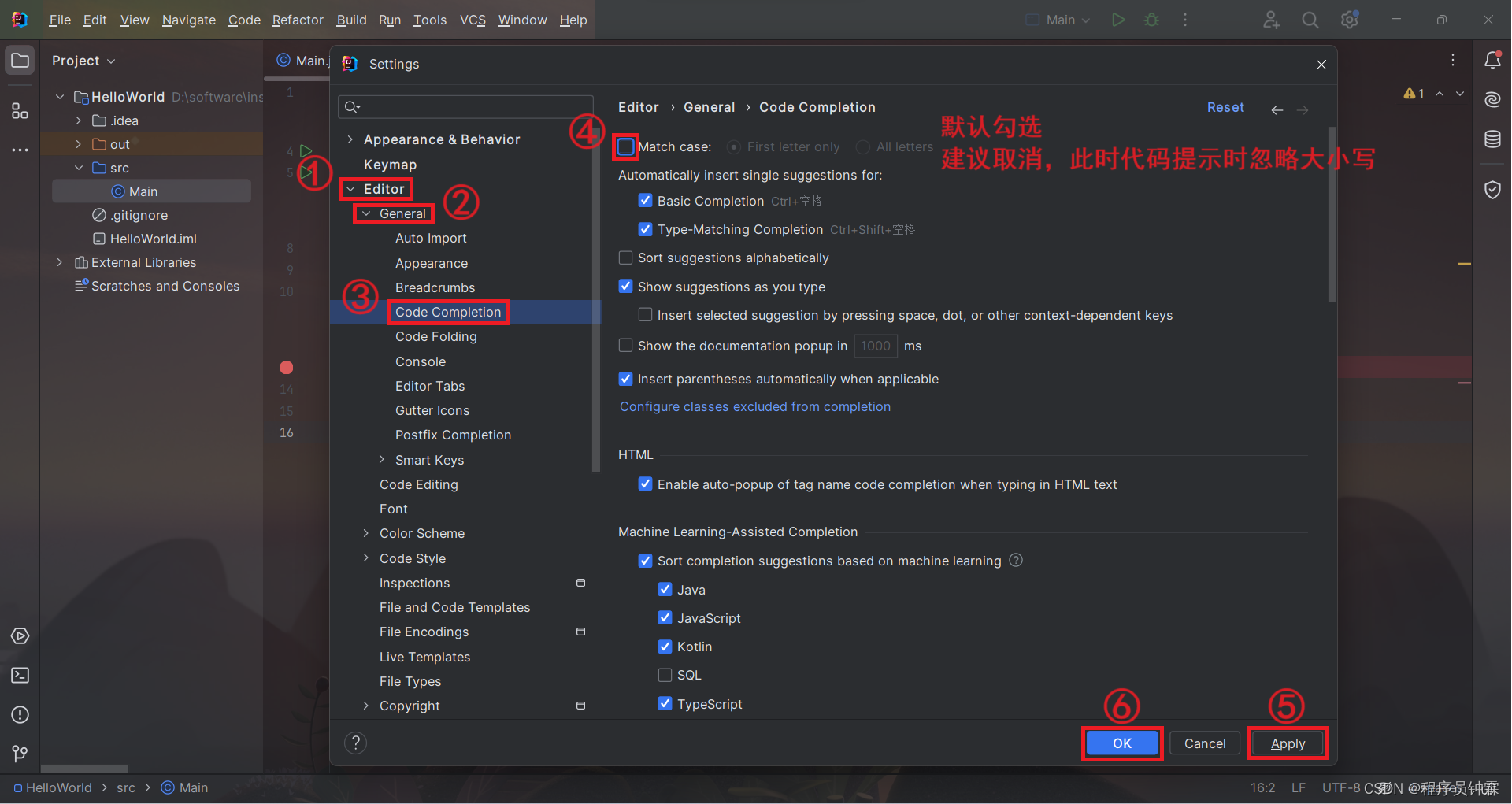Open the Terminal tool window icon
1512x804 pixels.
[20, 676]
